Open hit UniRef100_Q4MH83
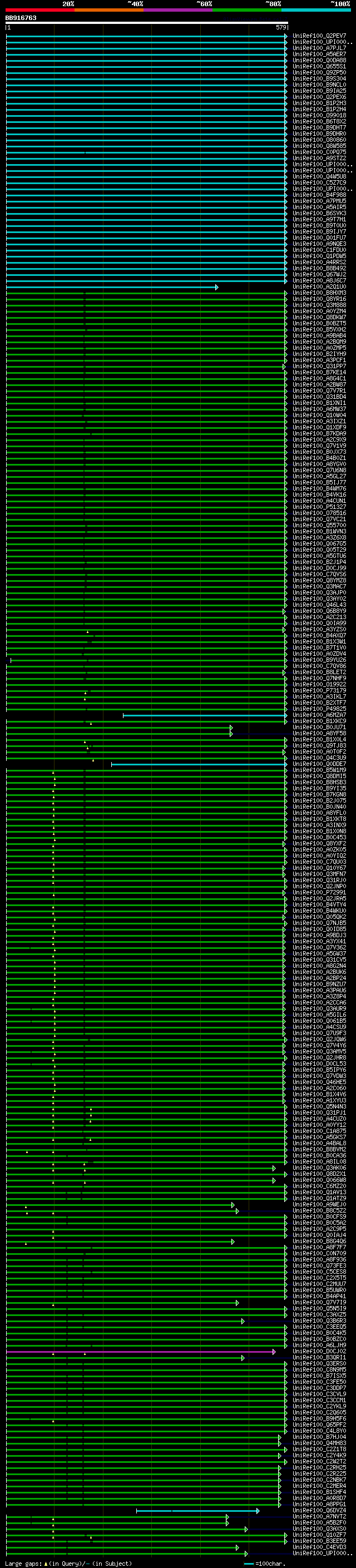Screen dimensions: 356x1568 point(319,1443)
